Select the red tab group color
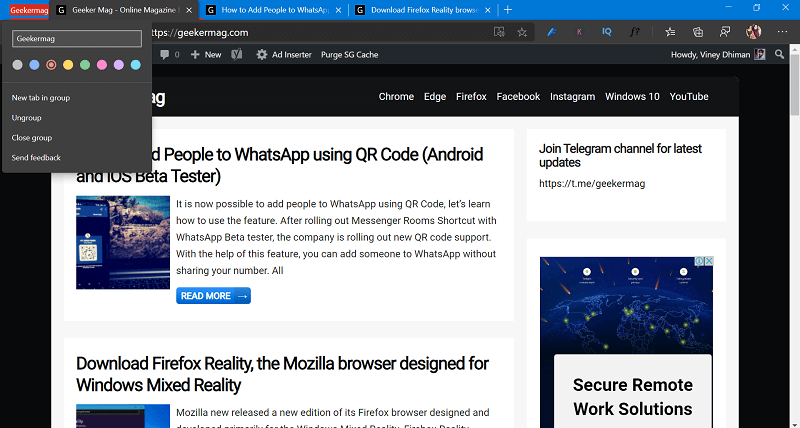The width and height of the screenshot is (800, 428). (51, 65)
